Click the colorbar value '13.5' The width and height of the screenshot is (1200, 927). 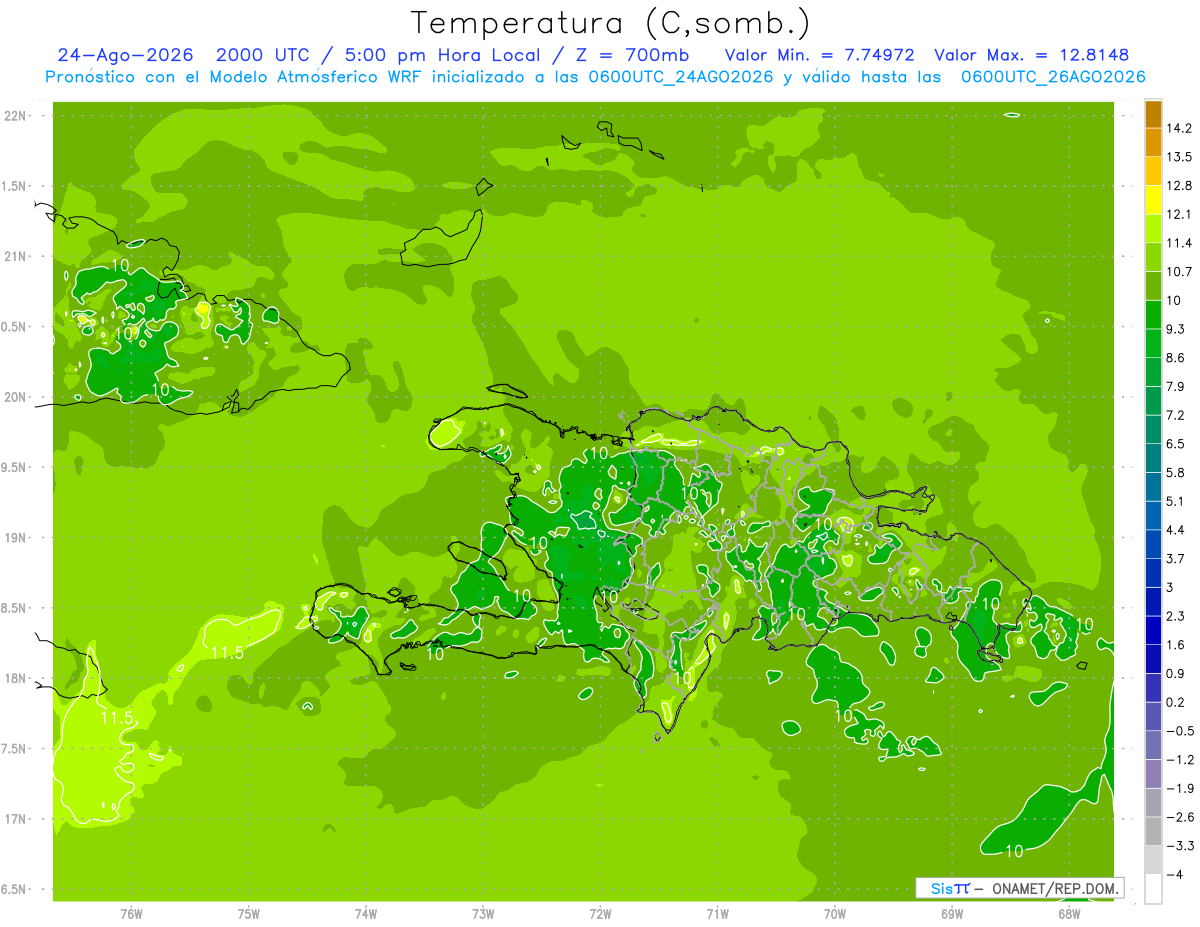1179,157
